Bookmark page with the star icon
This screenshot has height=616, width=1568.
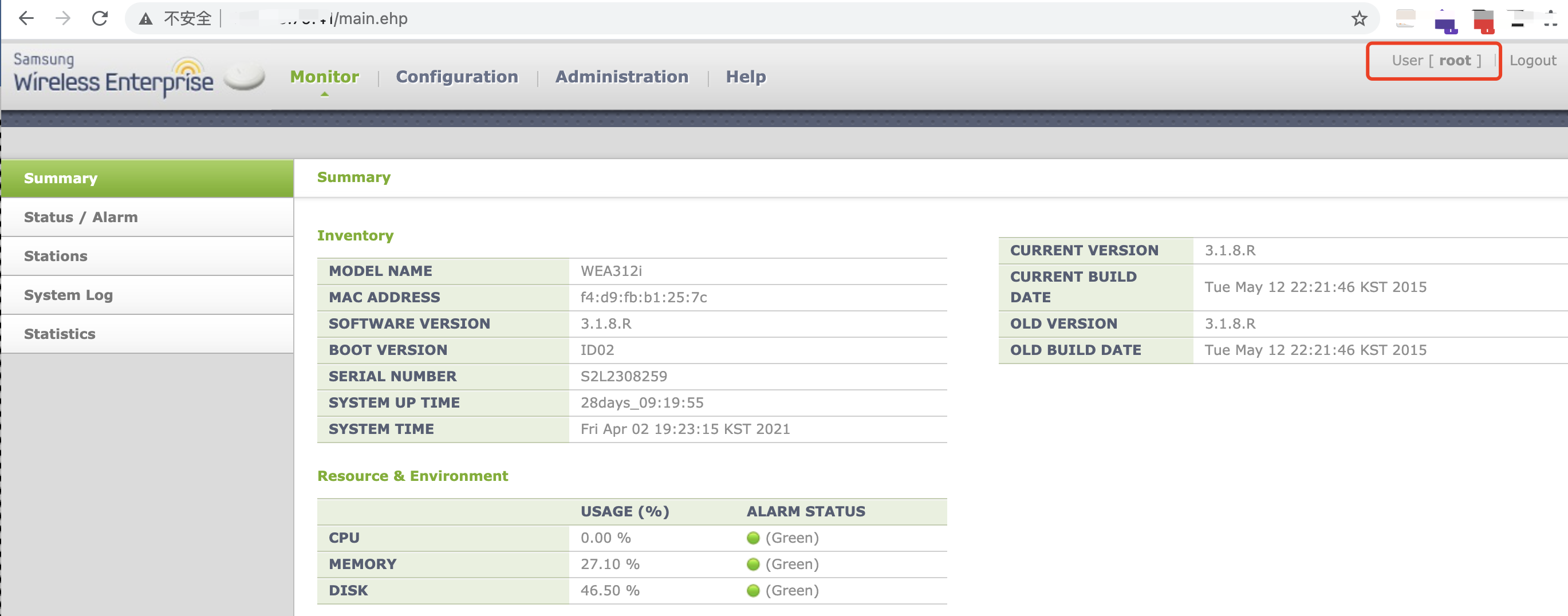click(x=1359, y=19)
